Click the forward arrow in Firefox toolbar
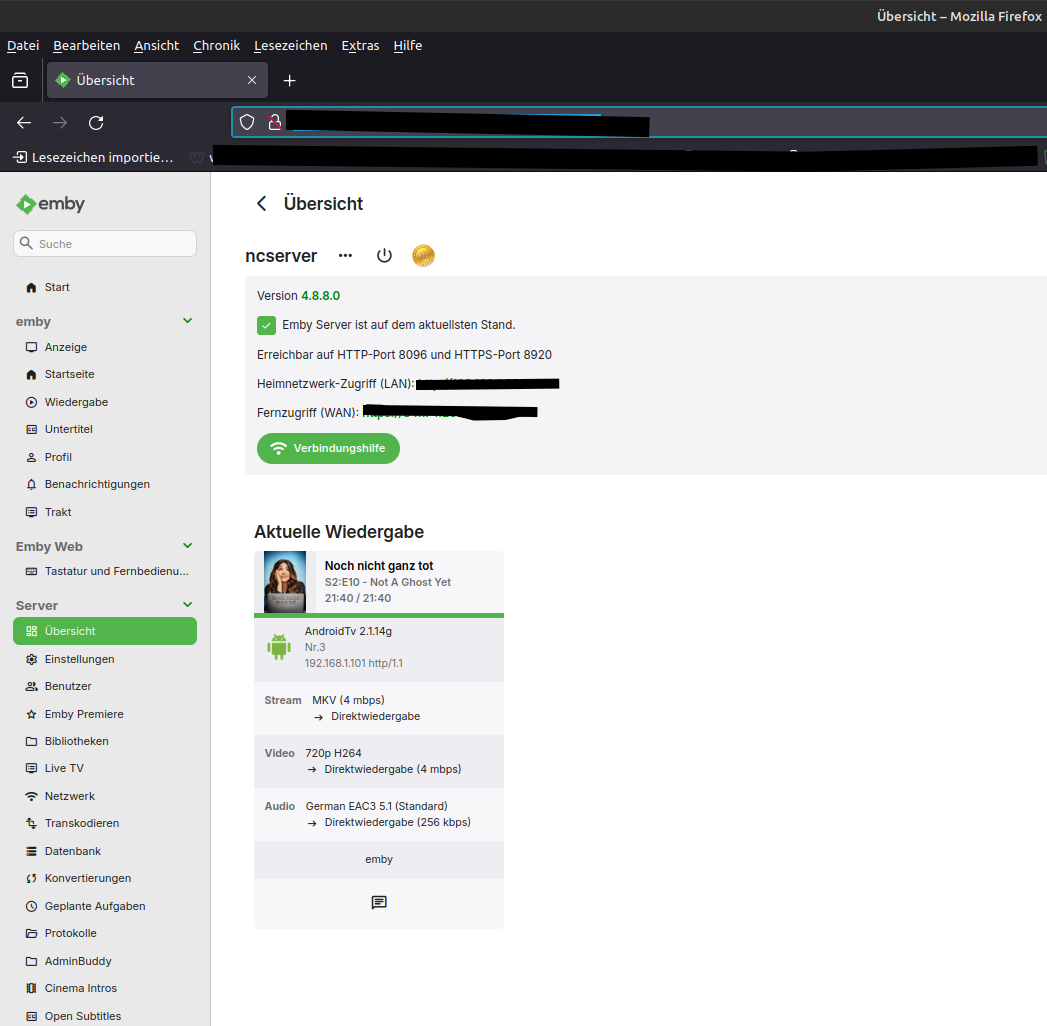Viewport: 1047px width, 1026px height. (60, 123)
